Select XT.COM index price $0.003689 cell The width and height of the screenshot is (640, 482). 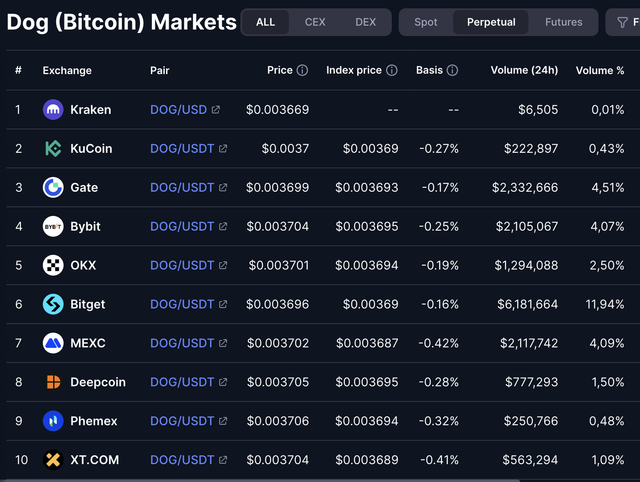[x=367, y=460]
